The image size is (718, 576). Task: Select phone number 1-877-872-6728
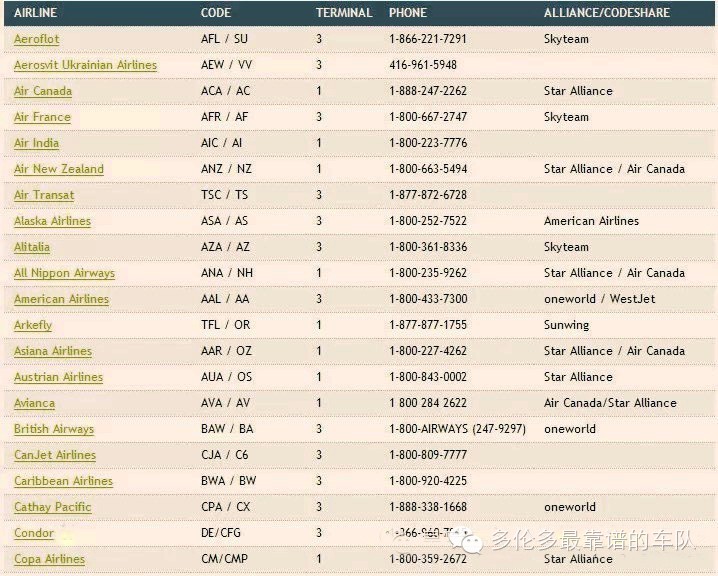428,195
